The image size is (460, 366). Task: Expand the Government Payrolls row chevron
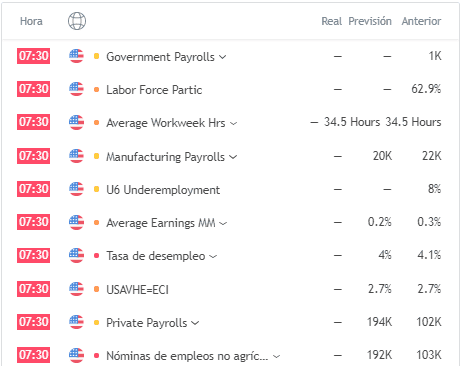coord(223,57)
